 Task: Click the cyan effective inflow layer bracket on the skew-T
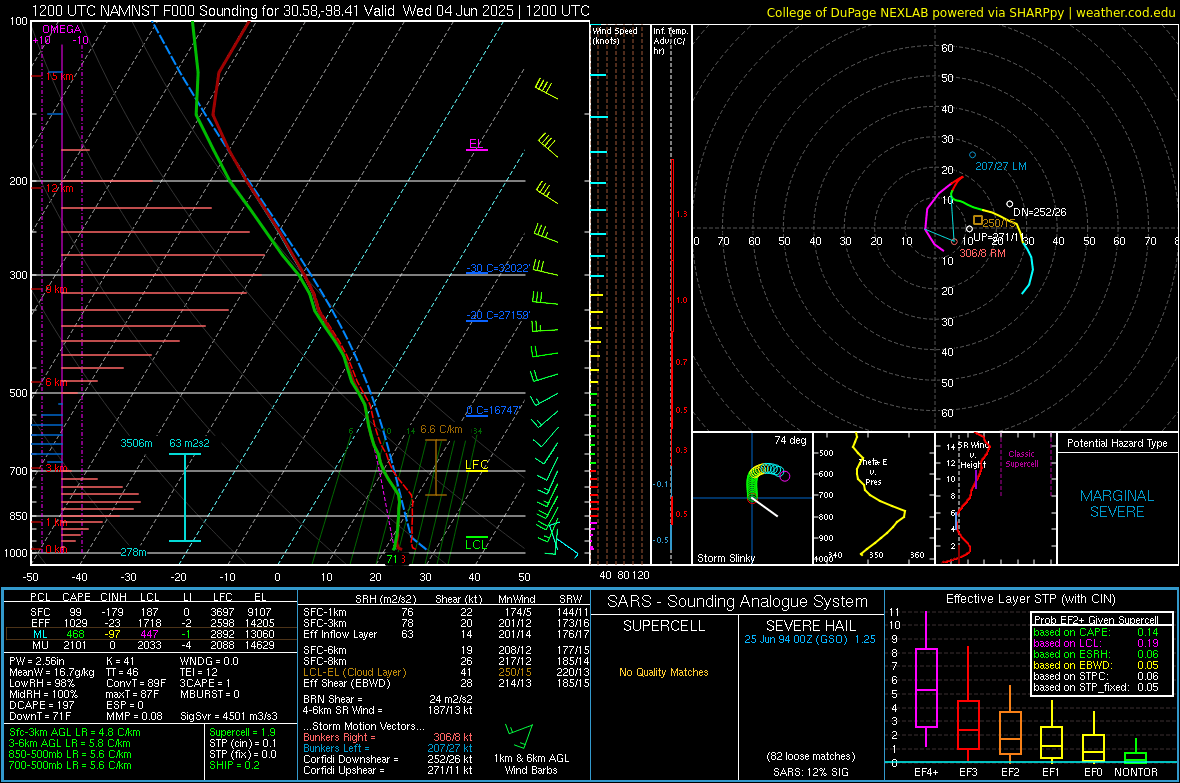[x=185, y=498]
